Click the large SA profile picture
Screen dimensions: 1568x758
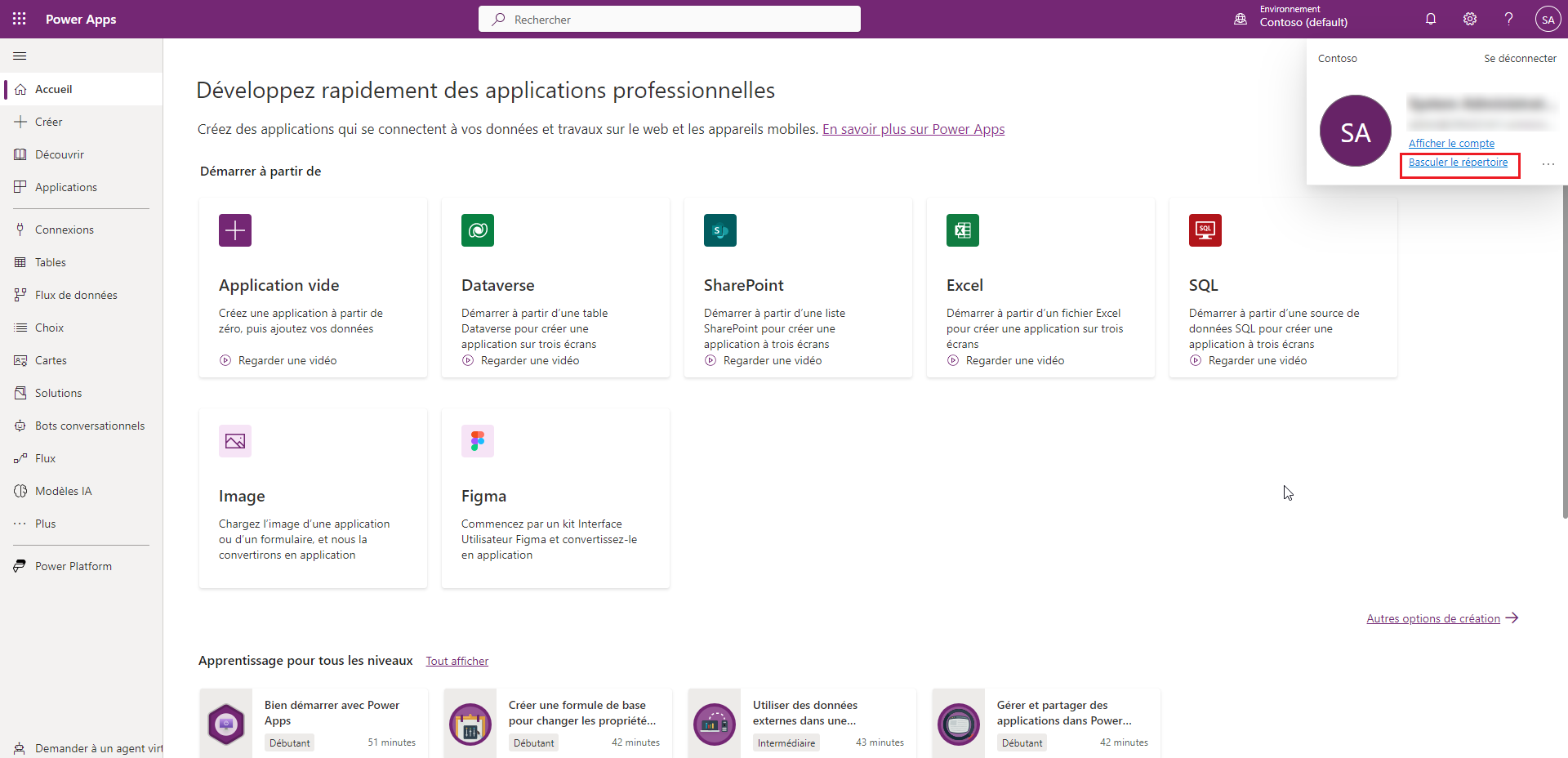tap(1356, 132)
